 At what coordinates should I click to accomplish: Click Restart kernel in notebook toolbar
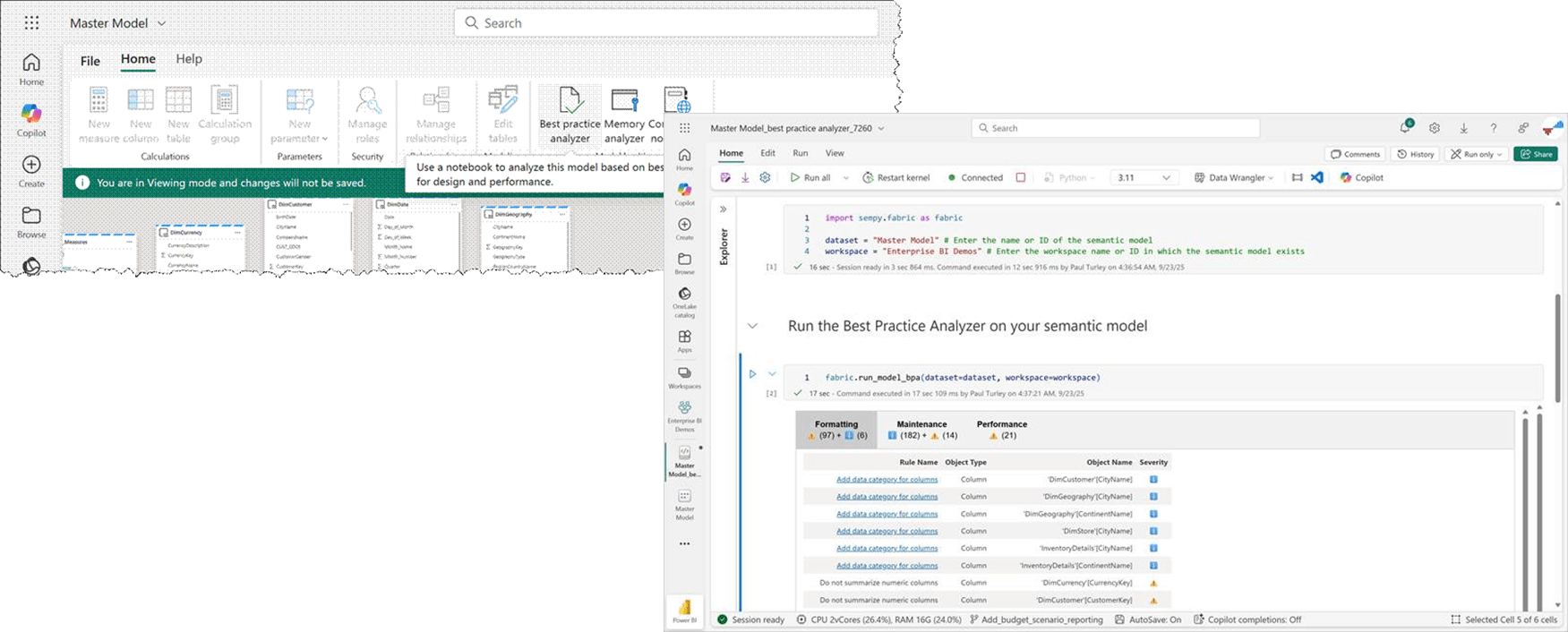(x=895, y=177)
